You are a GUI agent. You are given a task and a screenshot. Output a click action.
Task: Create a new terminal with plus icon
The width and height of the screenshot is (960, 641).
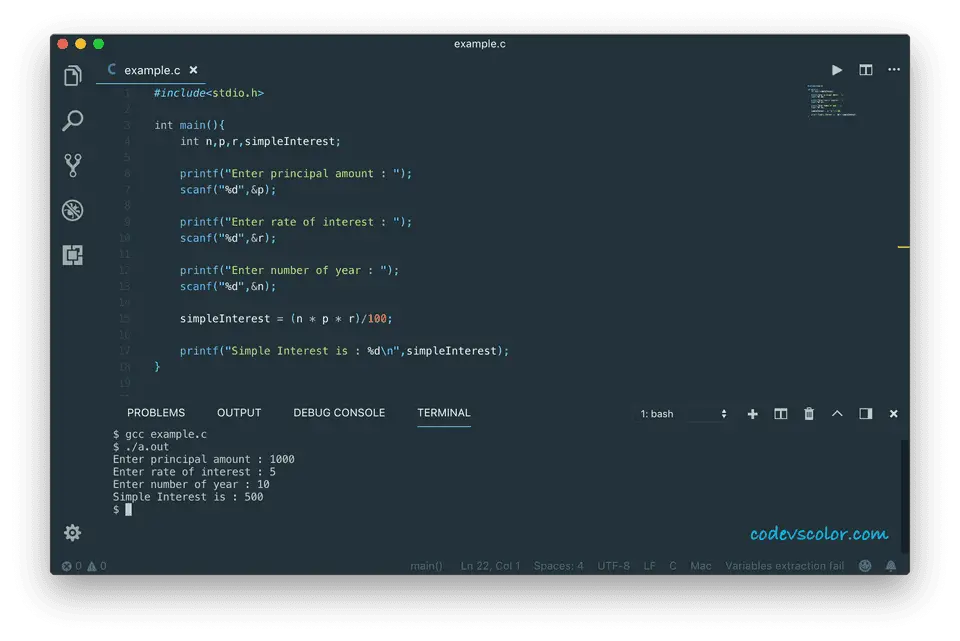(752, 414)
